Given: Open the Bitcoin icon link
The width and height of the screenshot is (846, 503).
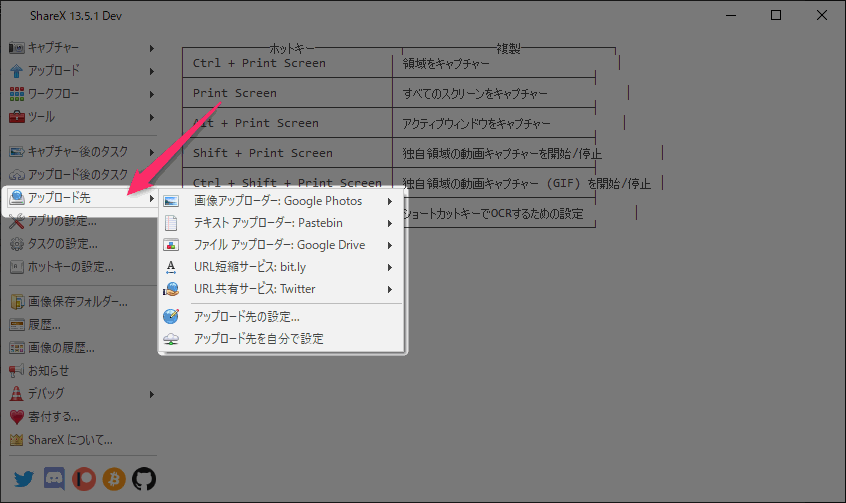Looking at the screenshot, I should coord(114,479).
